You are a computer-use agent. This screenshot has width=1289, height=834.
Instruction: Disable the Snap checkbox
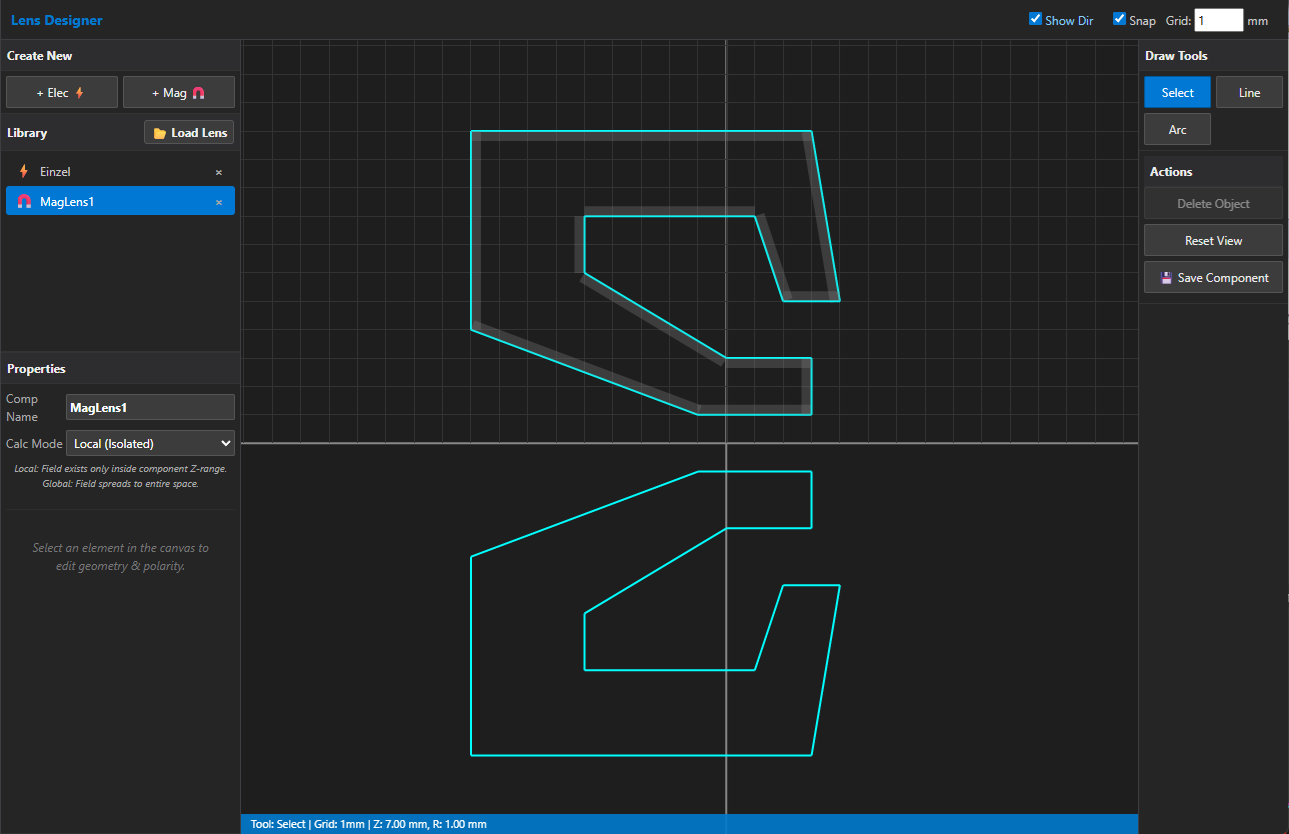1119,19
